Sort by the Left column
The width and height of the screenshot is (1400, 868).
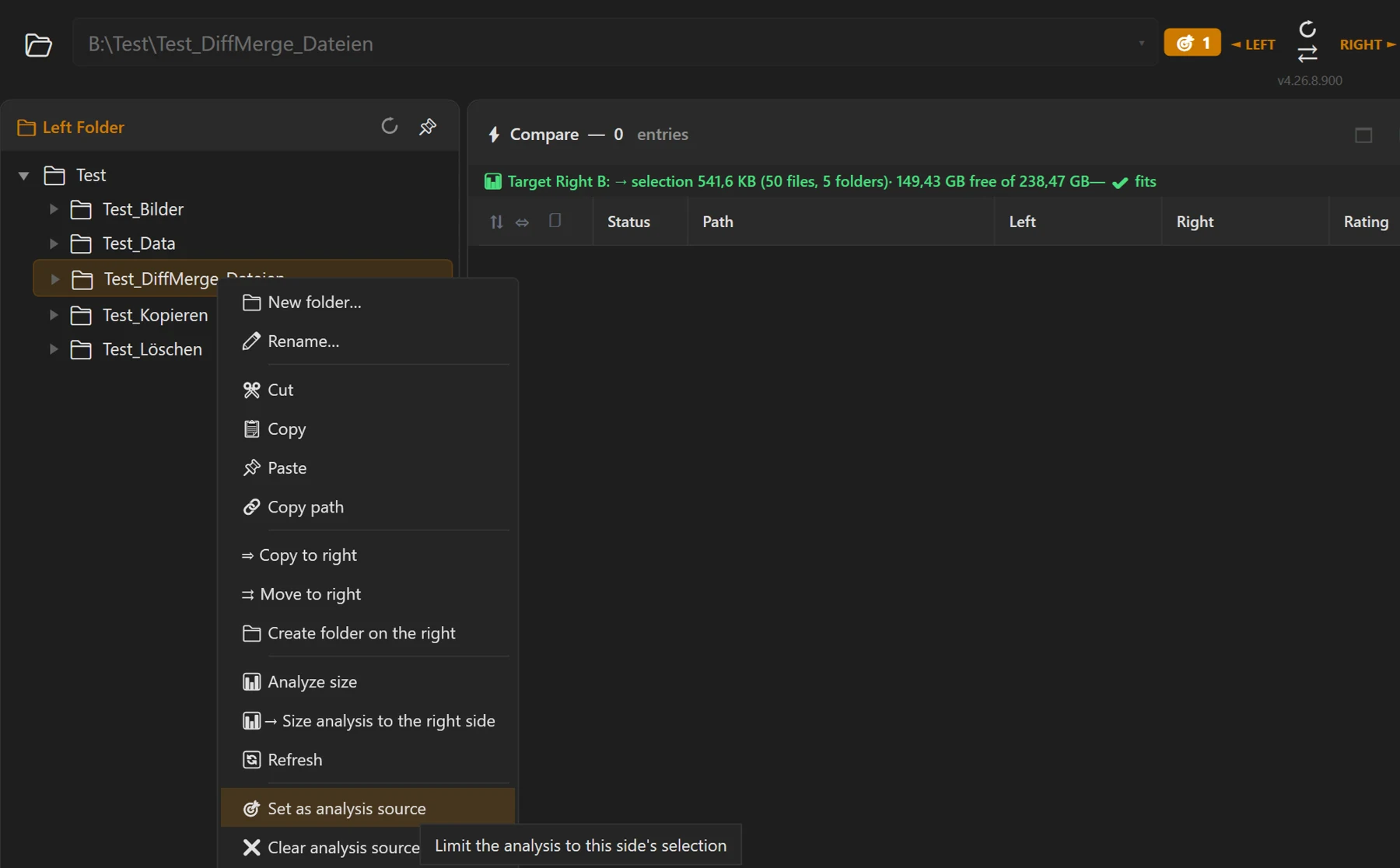tap(1078, 222)
